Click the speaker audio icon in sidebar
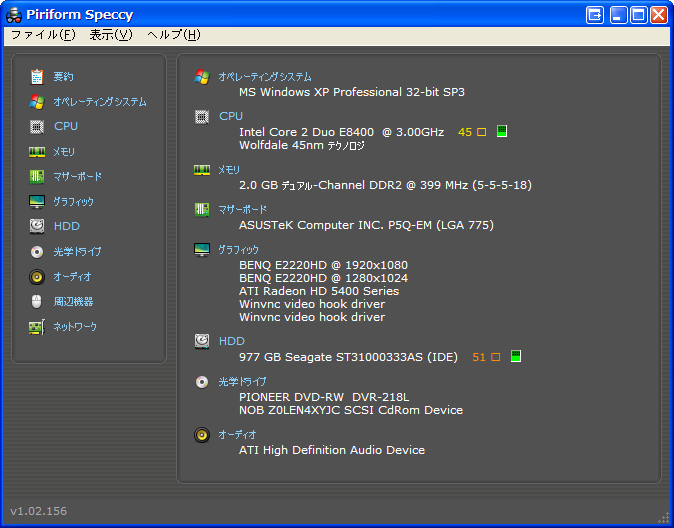Image resolution: width=674 pixels, height=528 pixels. tap(37, 276)
